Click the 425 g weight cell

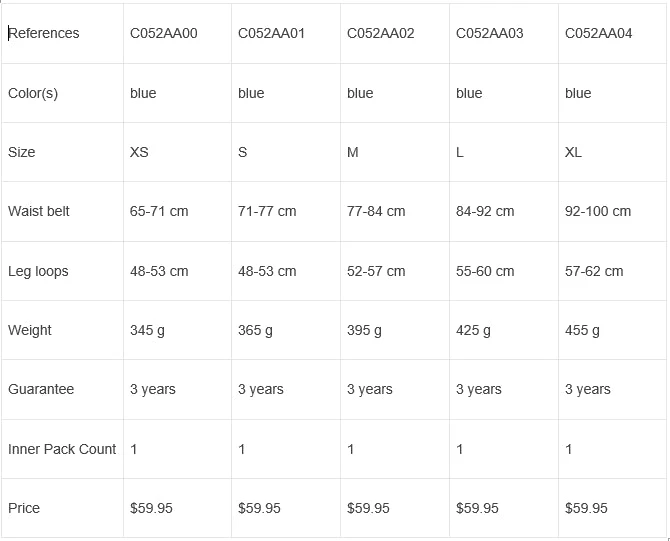click(474, 330)
